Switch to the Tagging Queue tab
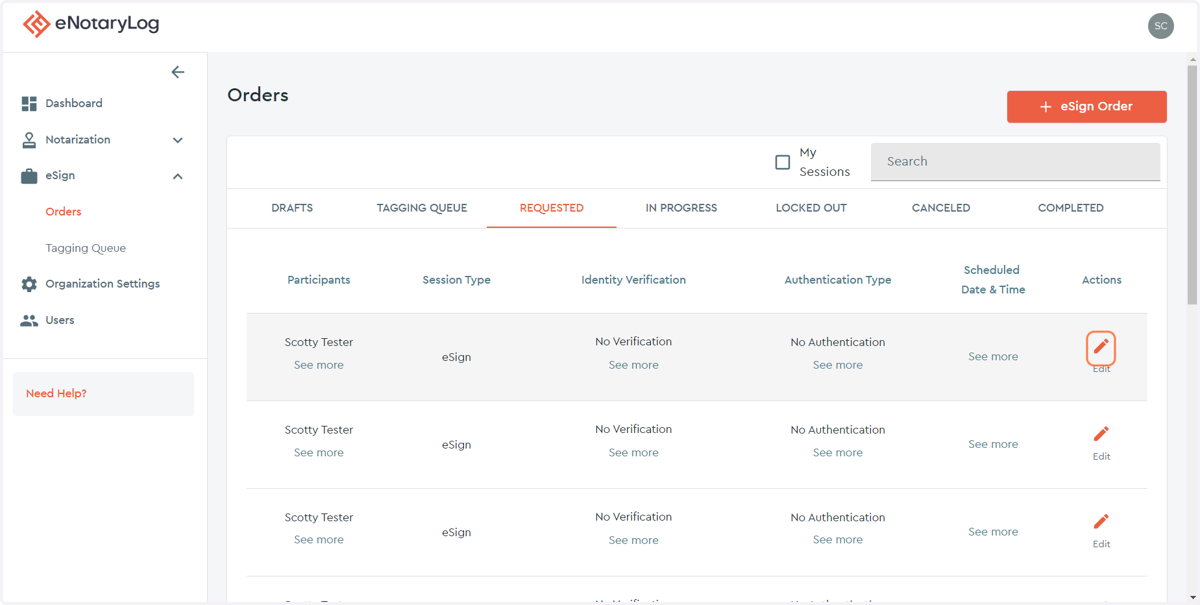 tap(422, 208)
